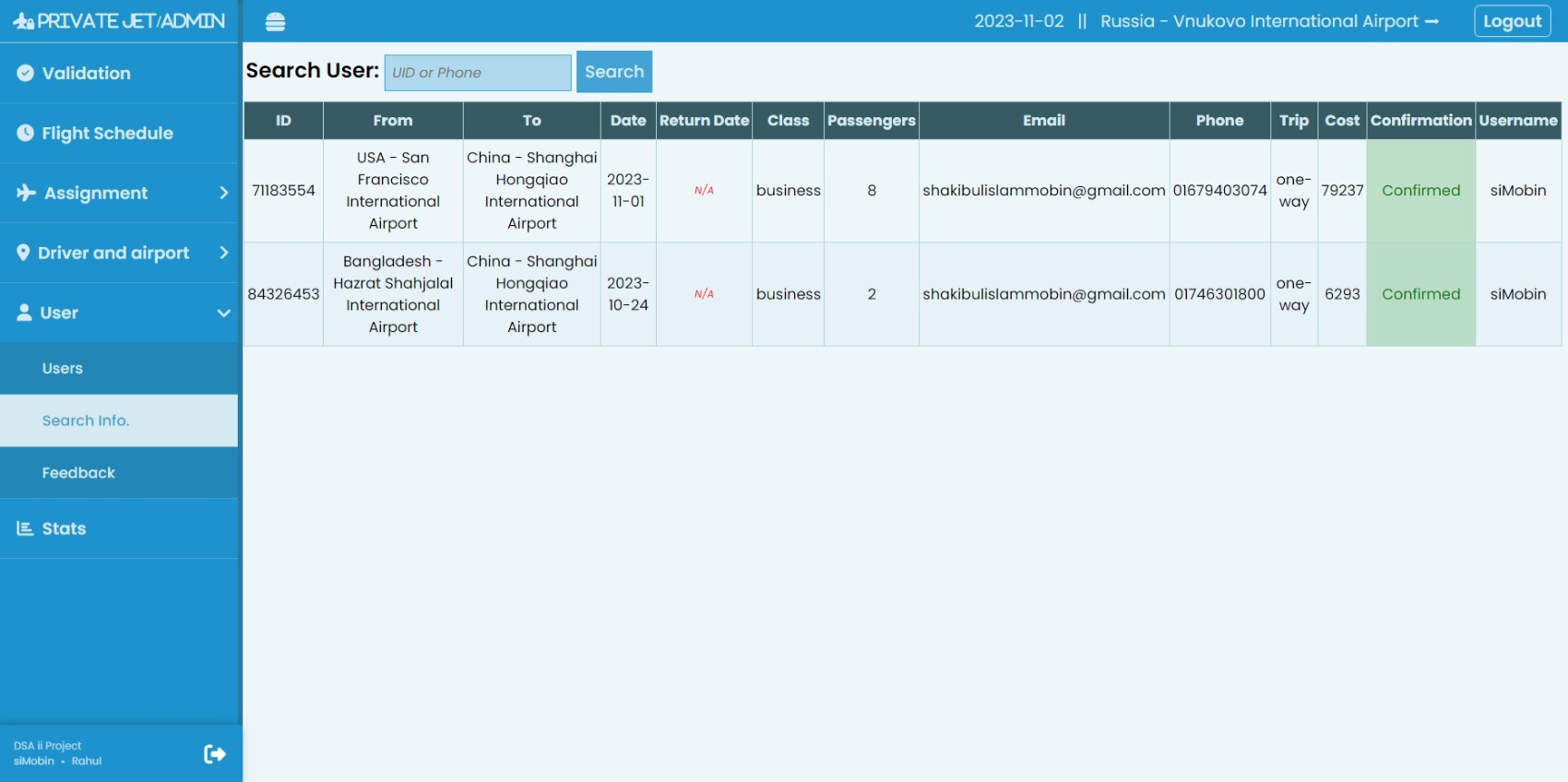Click the Assignment airplane icon
The width and height of the screenshot is (1568, 782).
coord(26,193)
